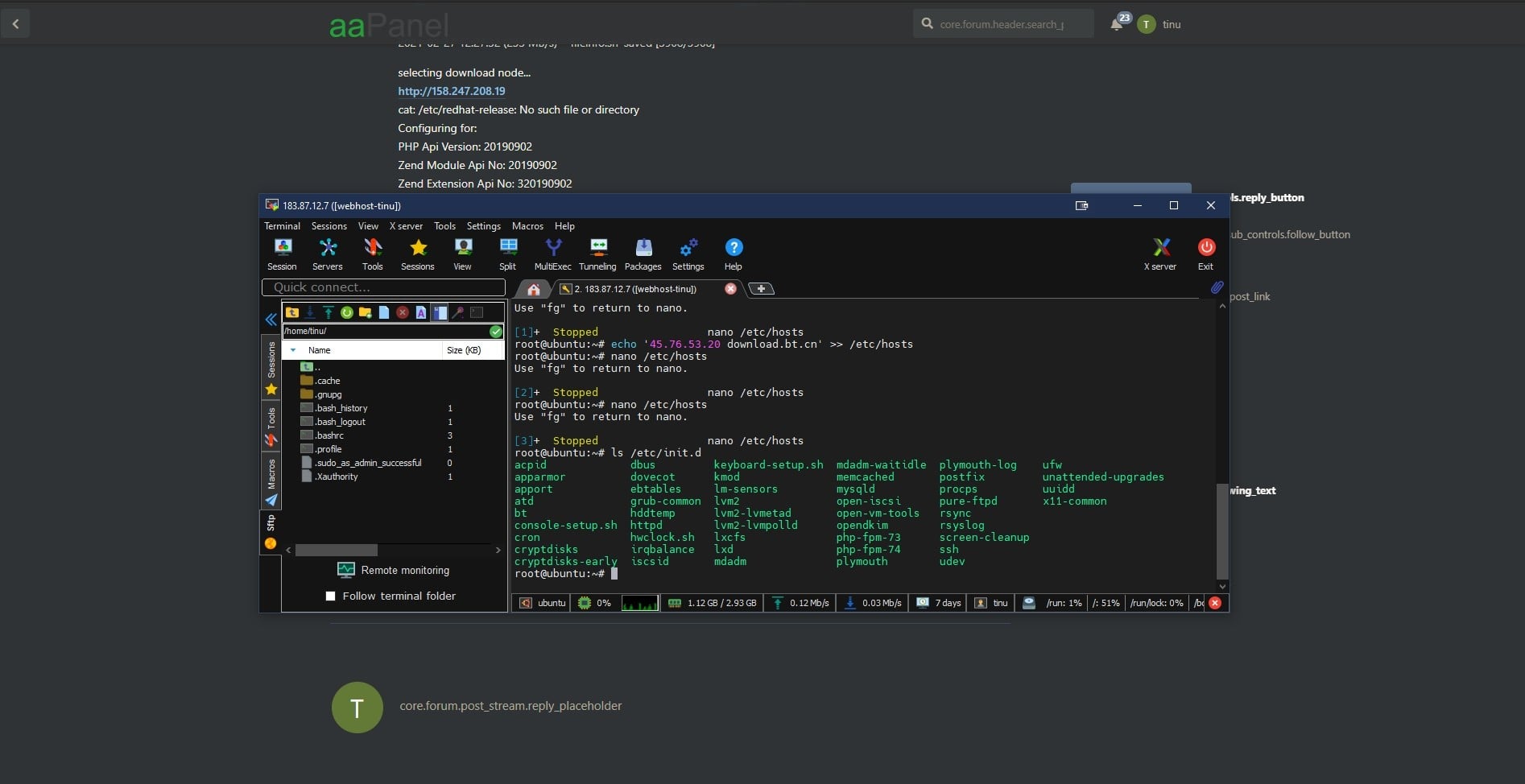This screenshot has height=784, width=1525.
Task: Click the notification bell icon
Action: point(1117,24)
